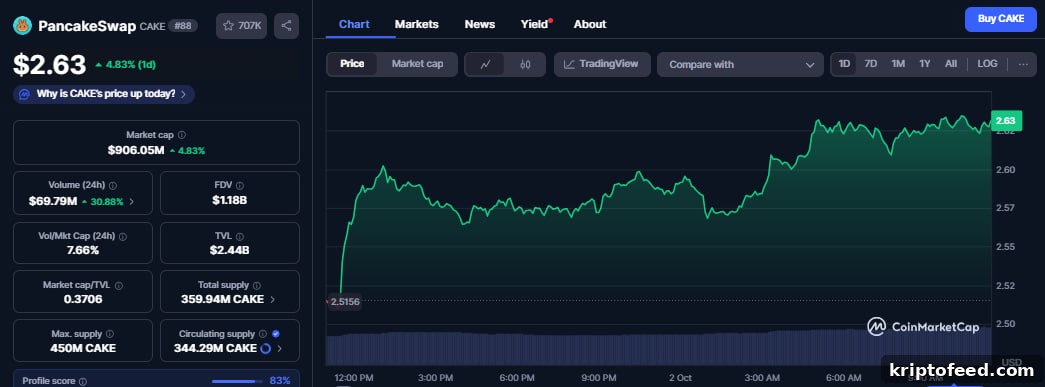Select 1D time range

(844, 64)
